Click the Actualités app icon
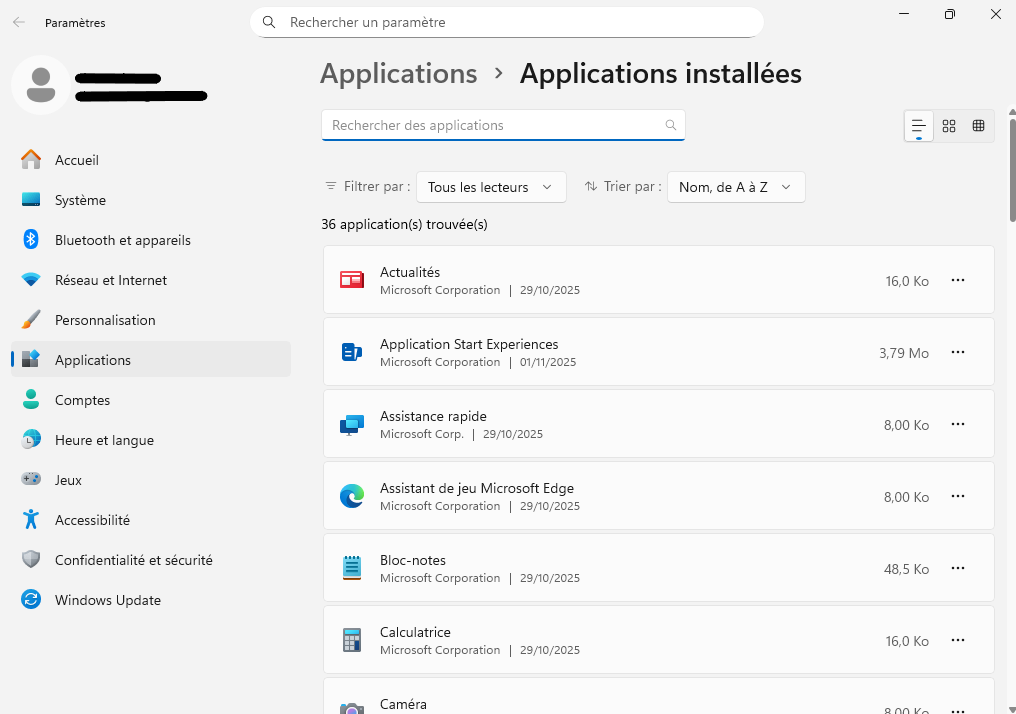Image resolution: width=1016 pixels, height=714 pixels. click(x=351, y=280)
